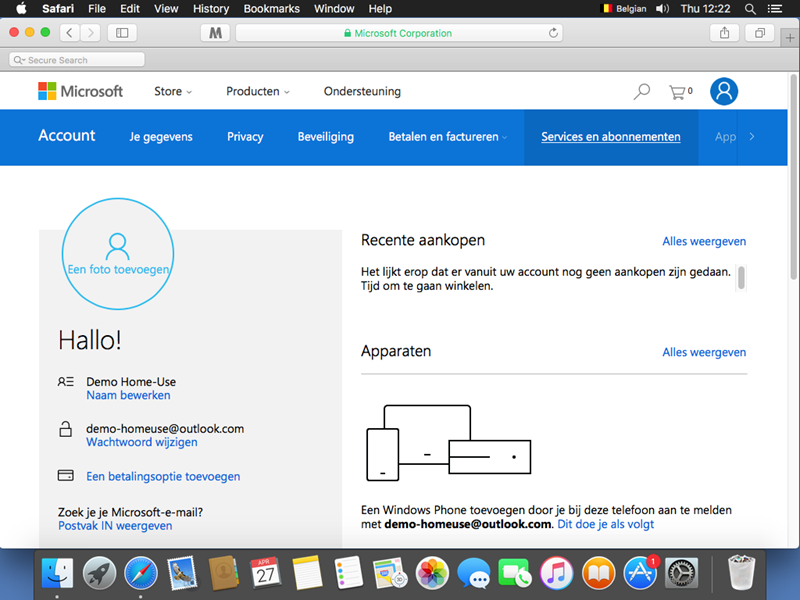Open Services en abonnementen tab
Viewport: 800px width, 600px height.
pos(611,137)
